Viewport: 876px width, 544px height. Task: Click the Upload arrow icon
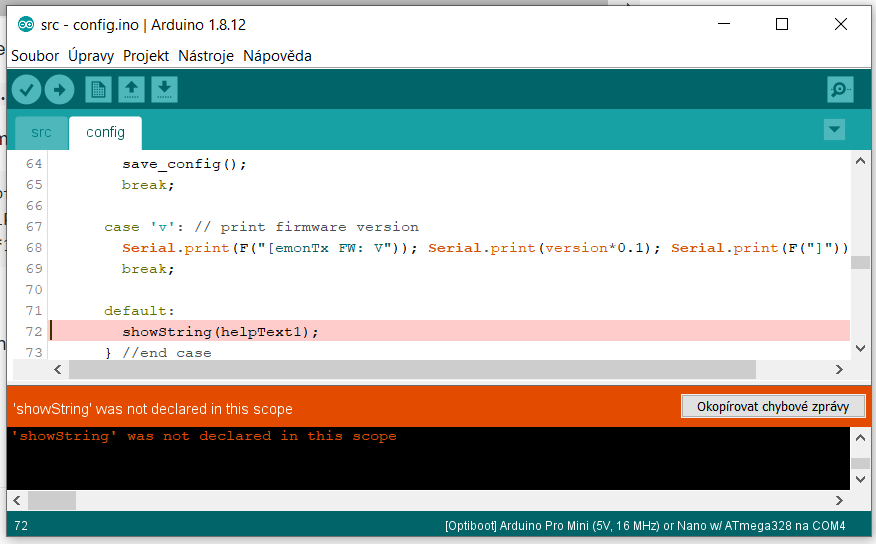(60, 90)
